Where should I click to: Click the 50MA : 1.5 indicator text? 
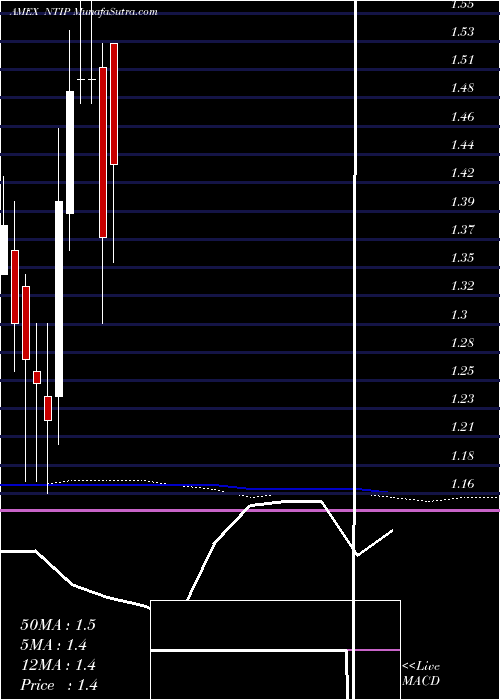[x=58, y=625]
